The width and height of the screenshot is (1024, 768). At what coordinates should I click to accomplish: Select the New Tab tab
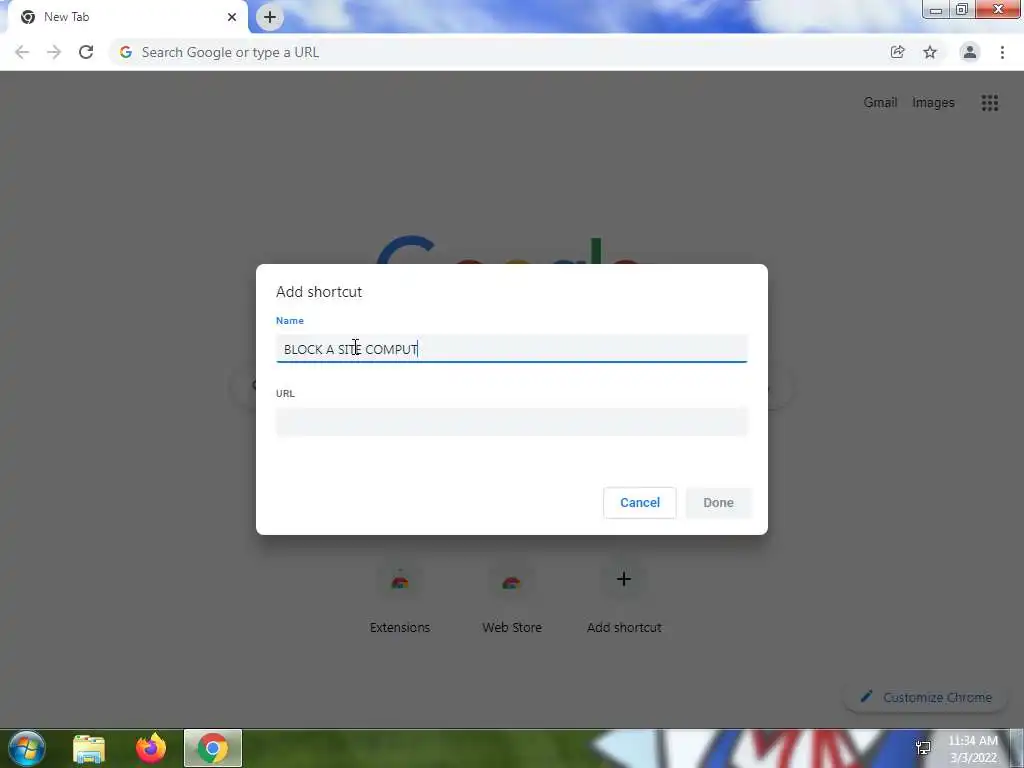pyautogui.click(x=129, y=17)
